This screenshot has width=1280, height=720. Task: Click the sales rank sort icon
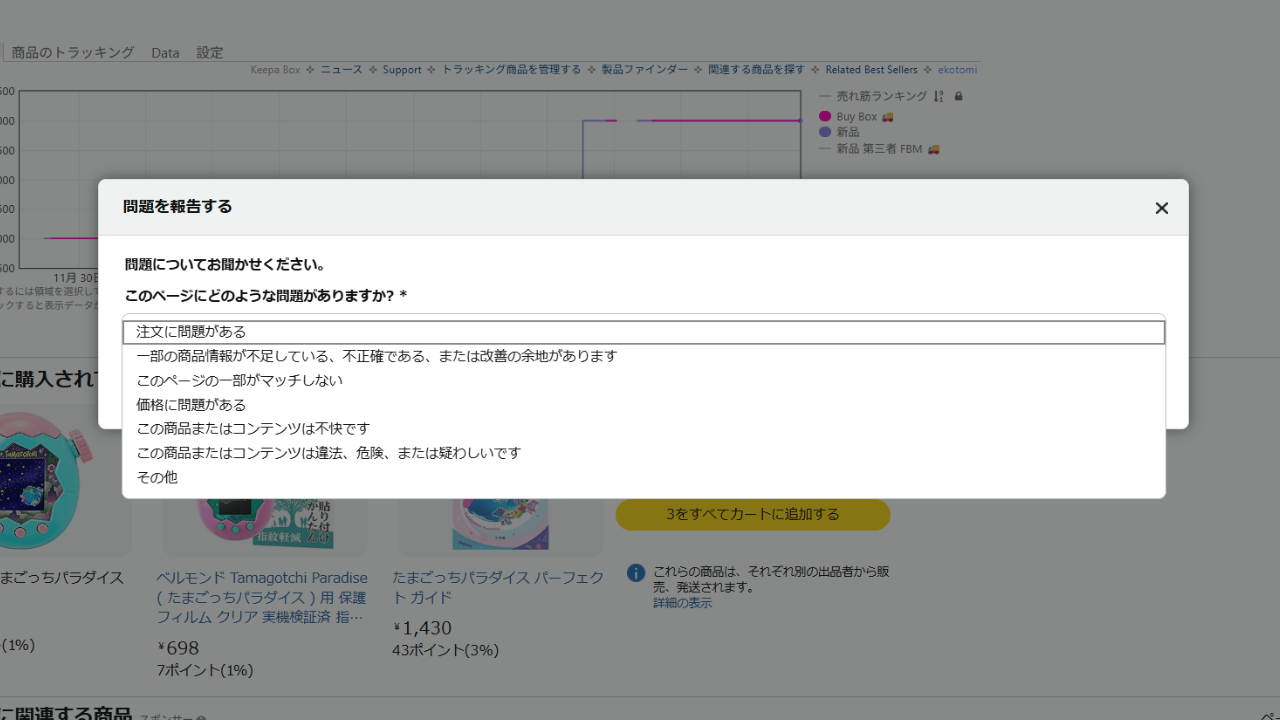click(938, 97)
